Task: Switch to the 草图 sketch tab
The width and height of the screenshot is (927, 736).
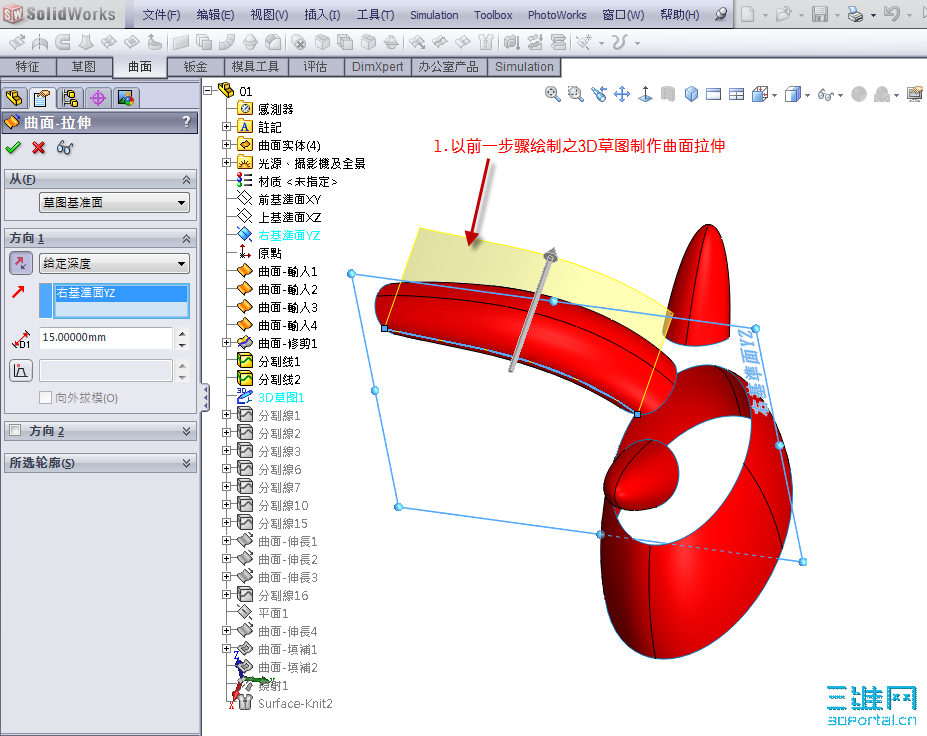Action: (83, 67)
